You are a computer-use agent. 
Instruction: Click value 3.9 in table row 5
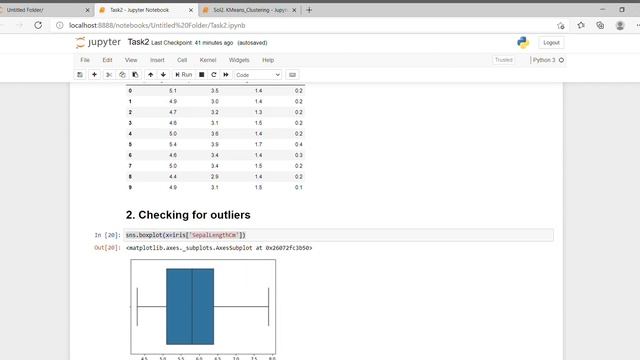(x=215, y=144)
